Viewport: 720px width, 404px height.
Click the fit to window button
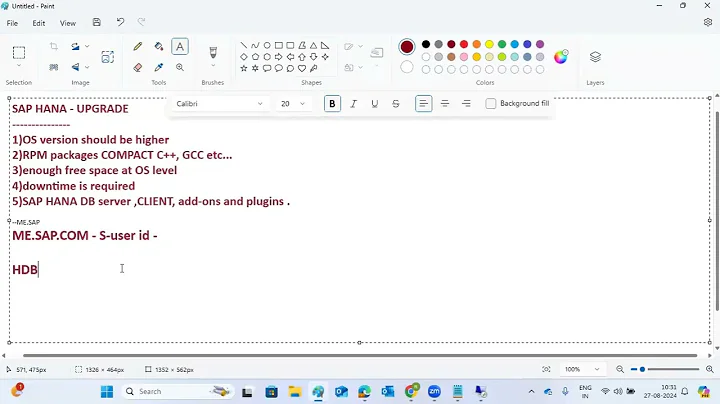pyautogui.click(x=546, y=369)
